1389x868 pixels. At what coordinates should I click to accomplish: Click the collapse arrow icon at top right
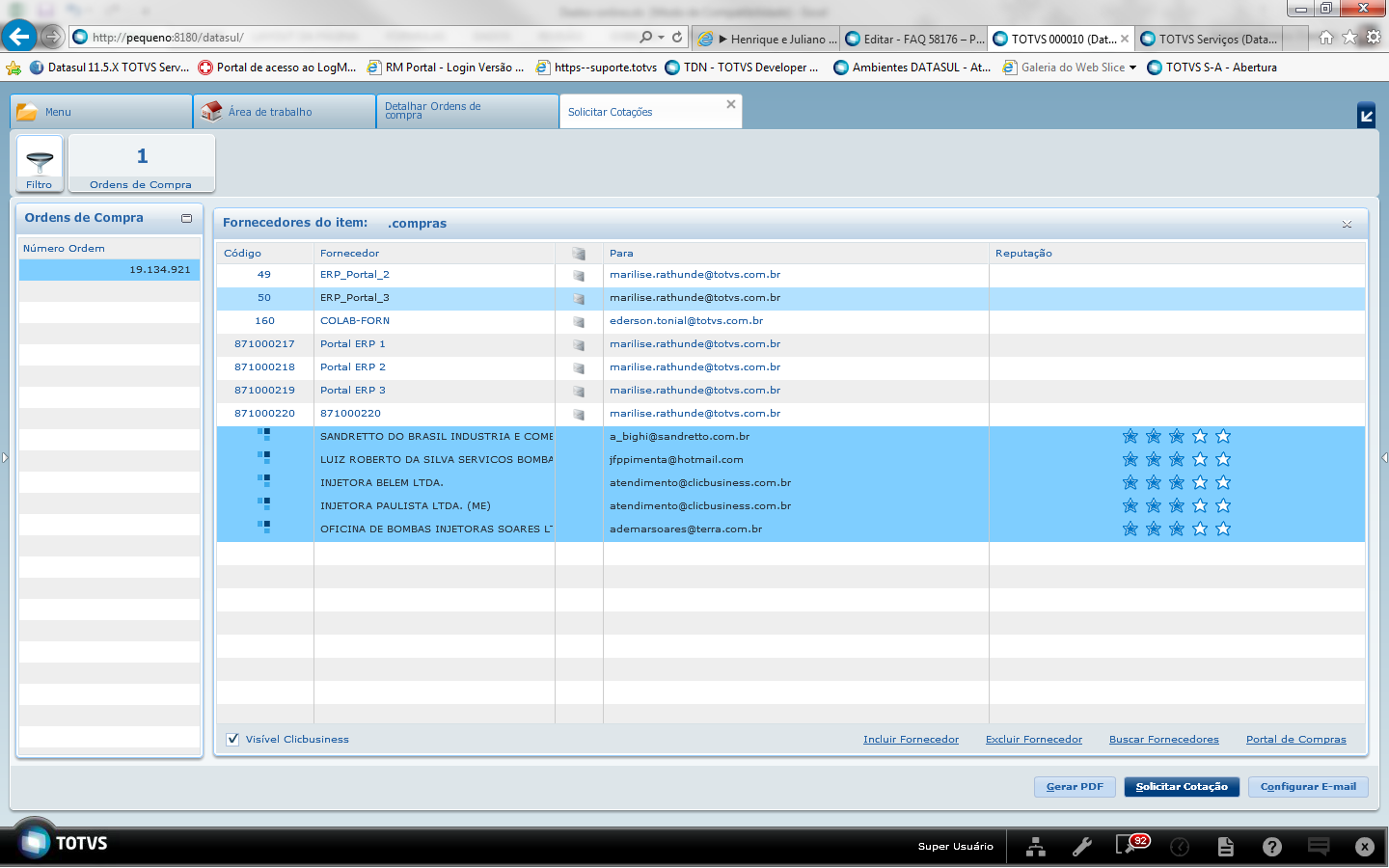tap(1366, 116)
